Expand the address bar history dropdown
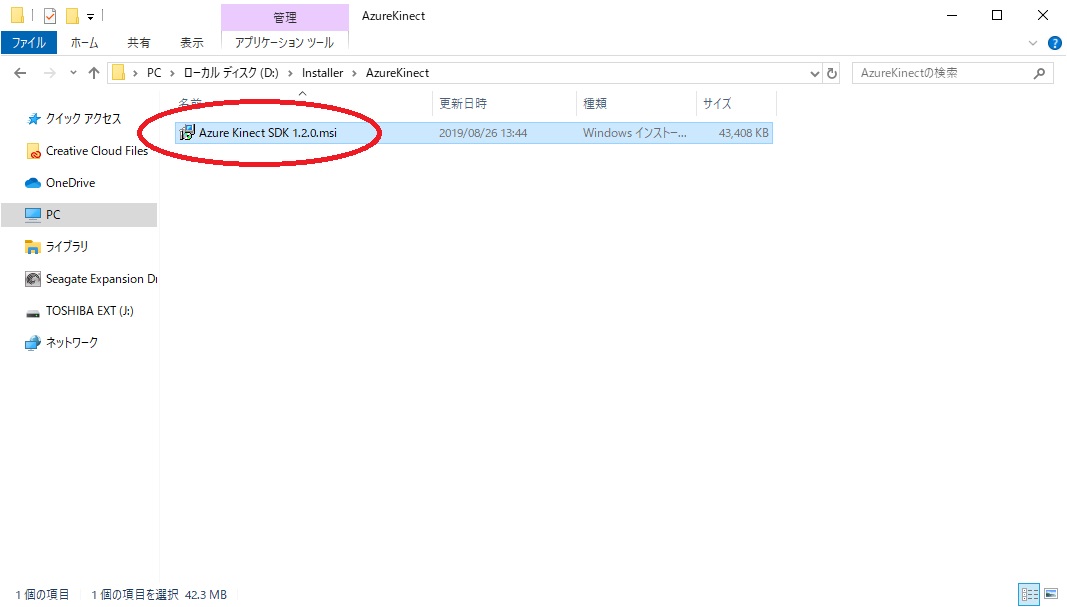1067x607 pixels. click(815, 73)
